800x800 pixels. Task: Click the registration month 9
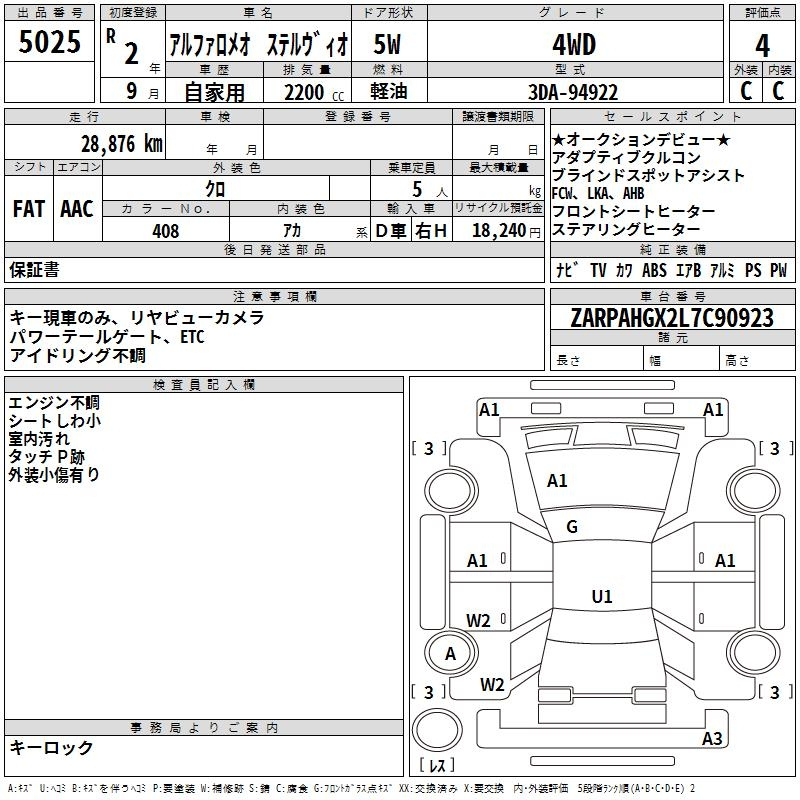pos(132,91)
